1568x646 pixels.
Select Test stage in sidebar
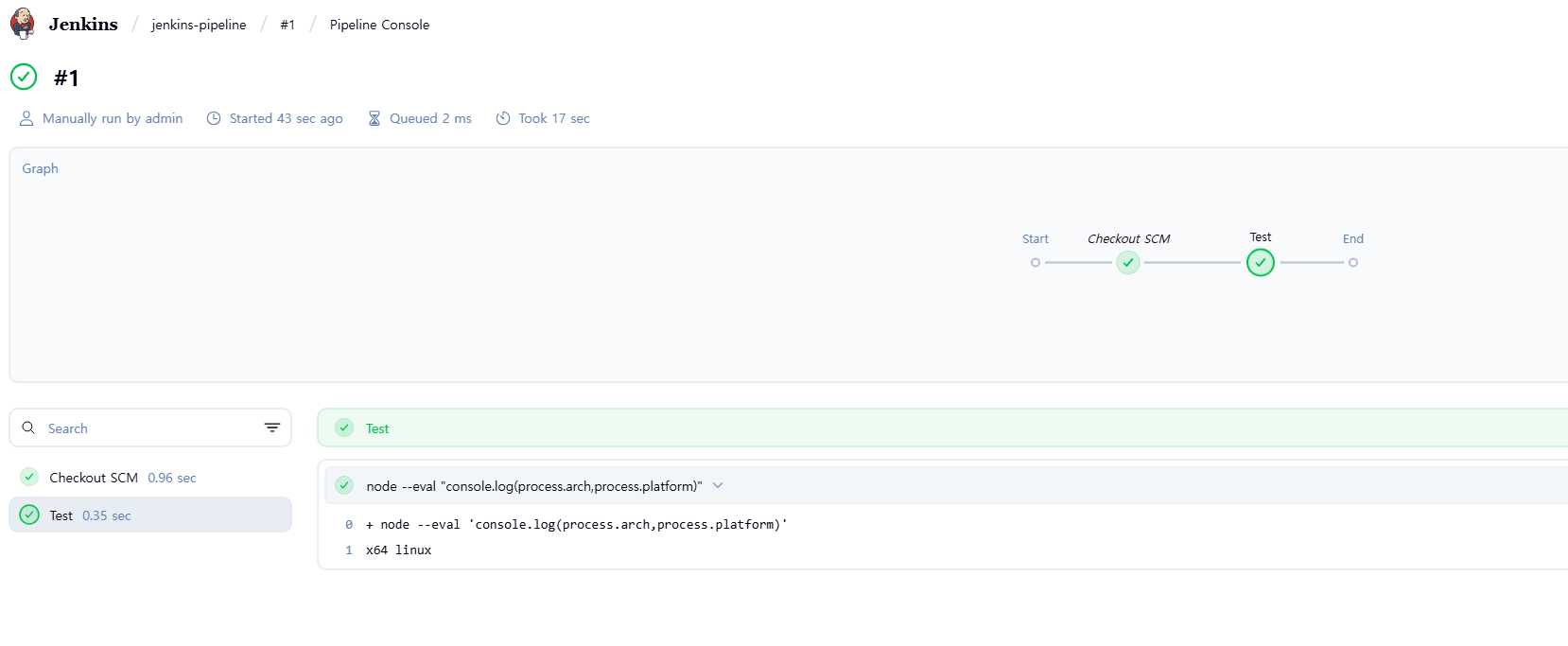tap(150, 515)
